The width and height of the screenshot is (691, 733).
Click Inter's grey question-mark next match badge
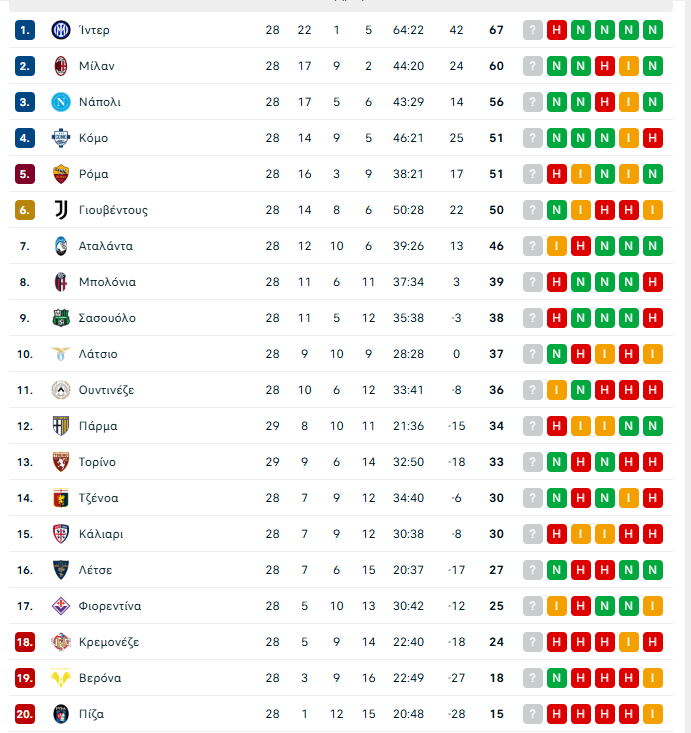(x=533, y=30)
